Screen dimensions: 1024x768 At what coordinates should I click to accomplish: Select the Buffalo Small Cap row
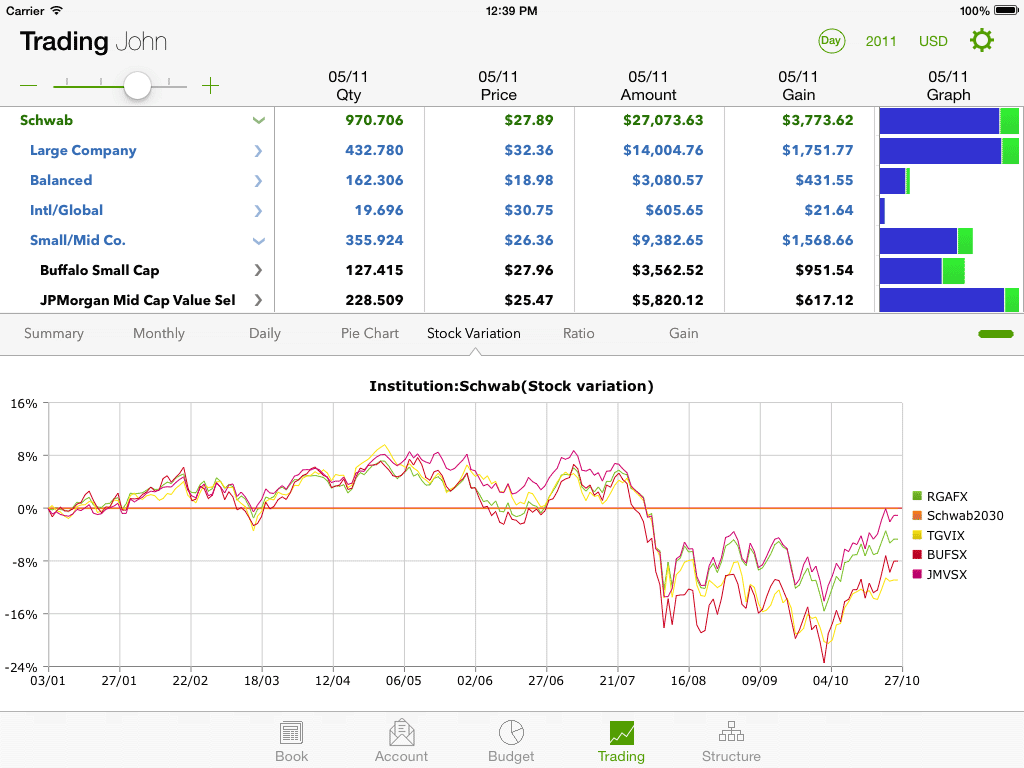click(x=99, y=271)
